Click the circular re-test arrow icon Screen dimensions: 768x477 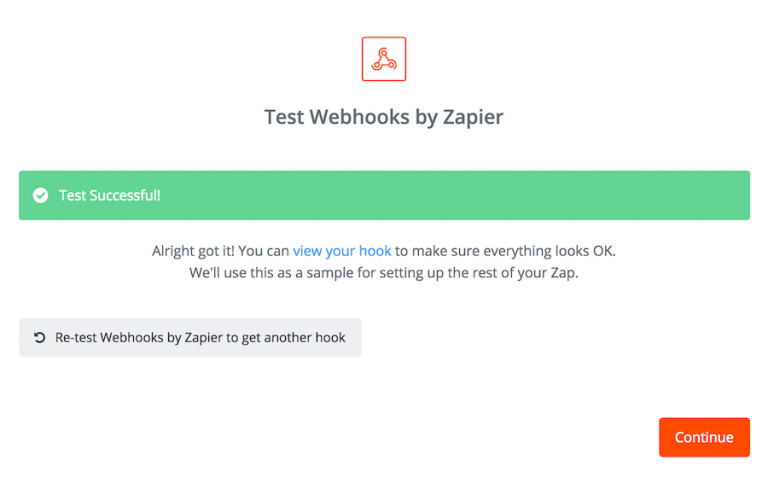(39, 338)
